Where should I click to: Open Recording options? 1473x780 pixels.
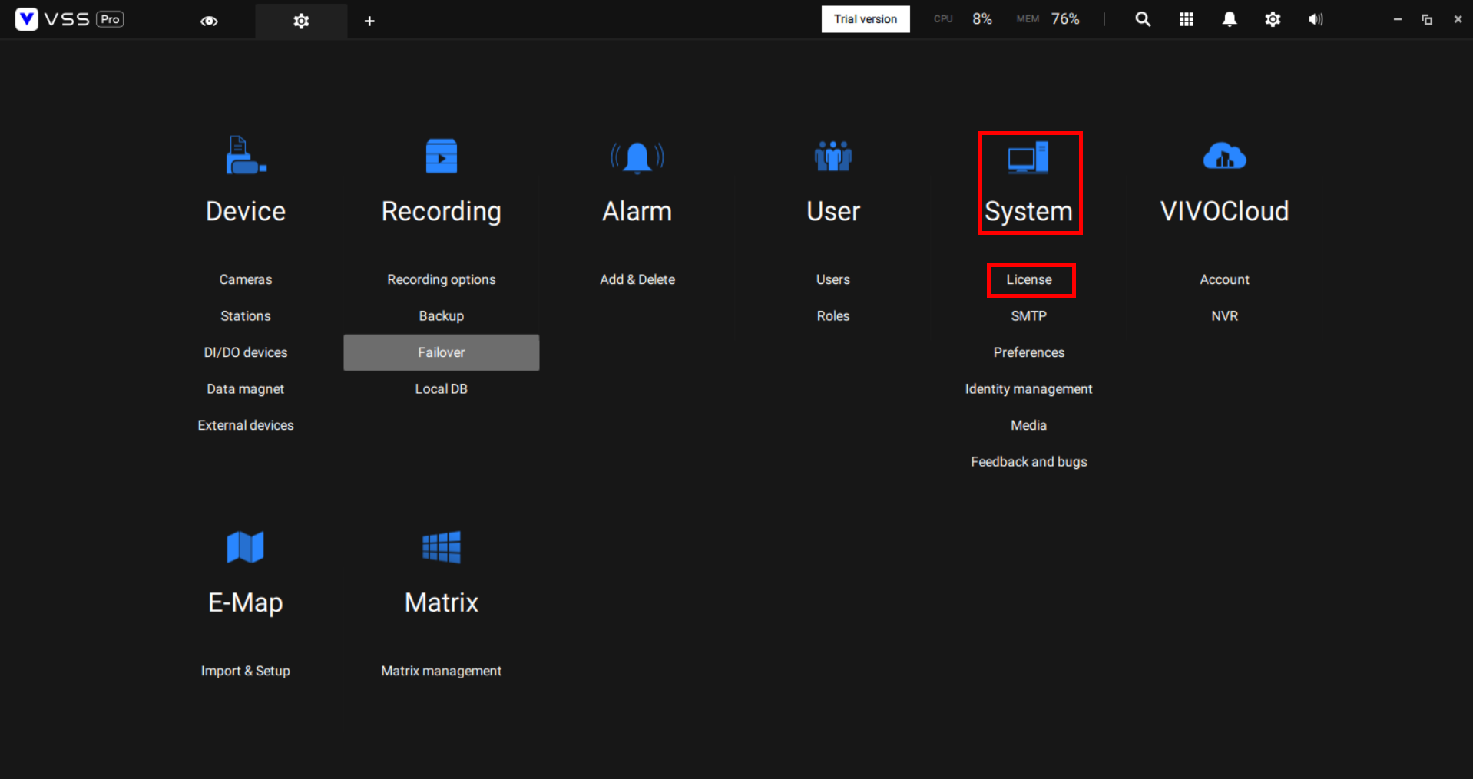[441, 280]
